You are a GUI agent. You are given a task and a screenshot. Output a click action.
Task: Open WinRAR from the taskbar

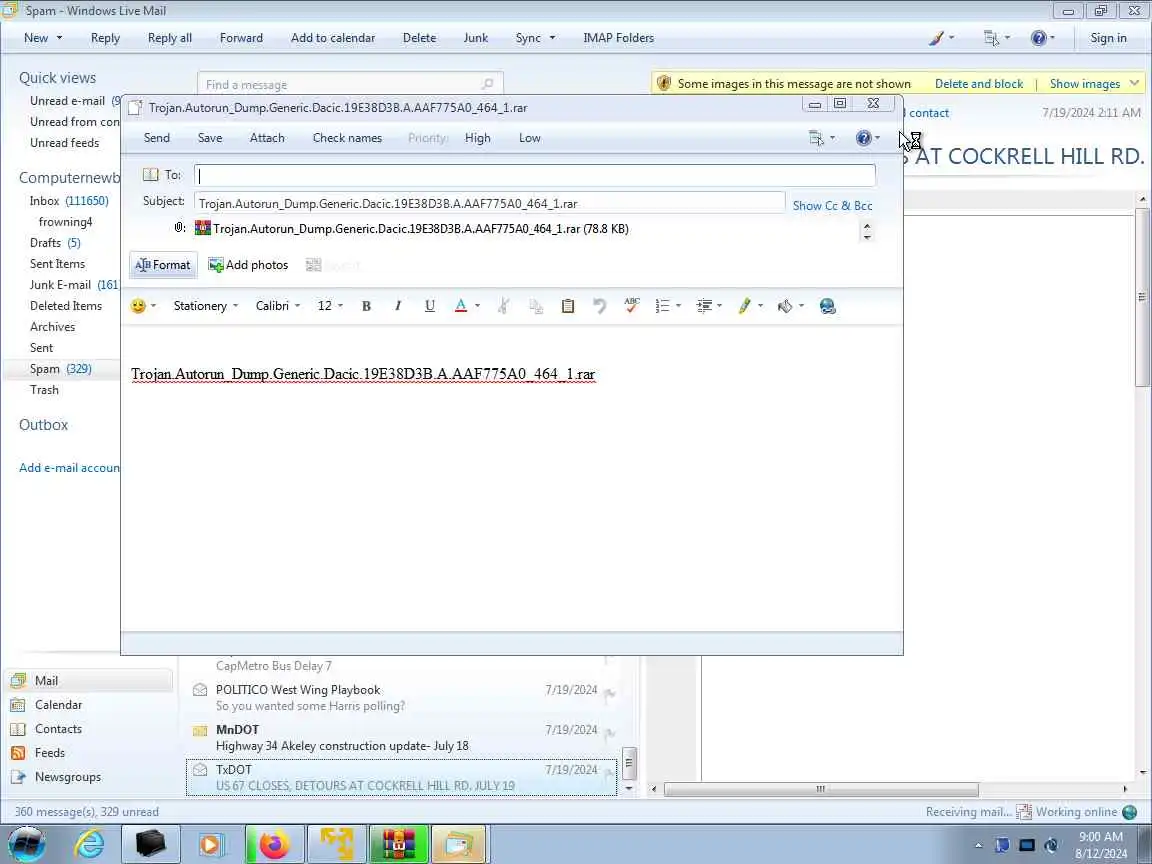397,844
